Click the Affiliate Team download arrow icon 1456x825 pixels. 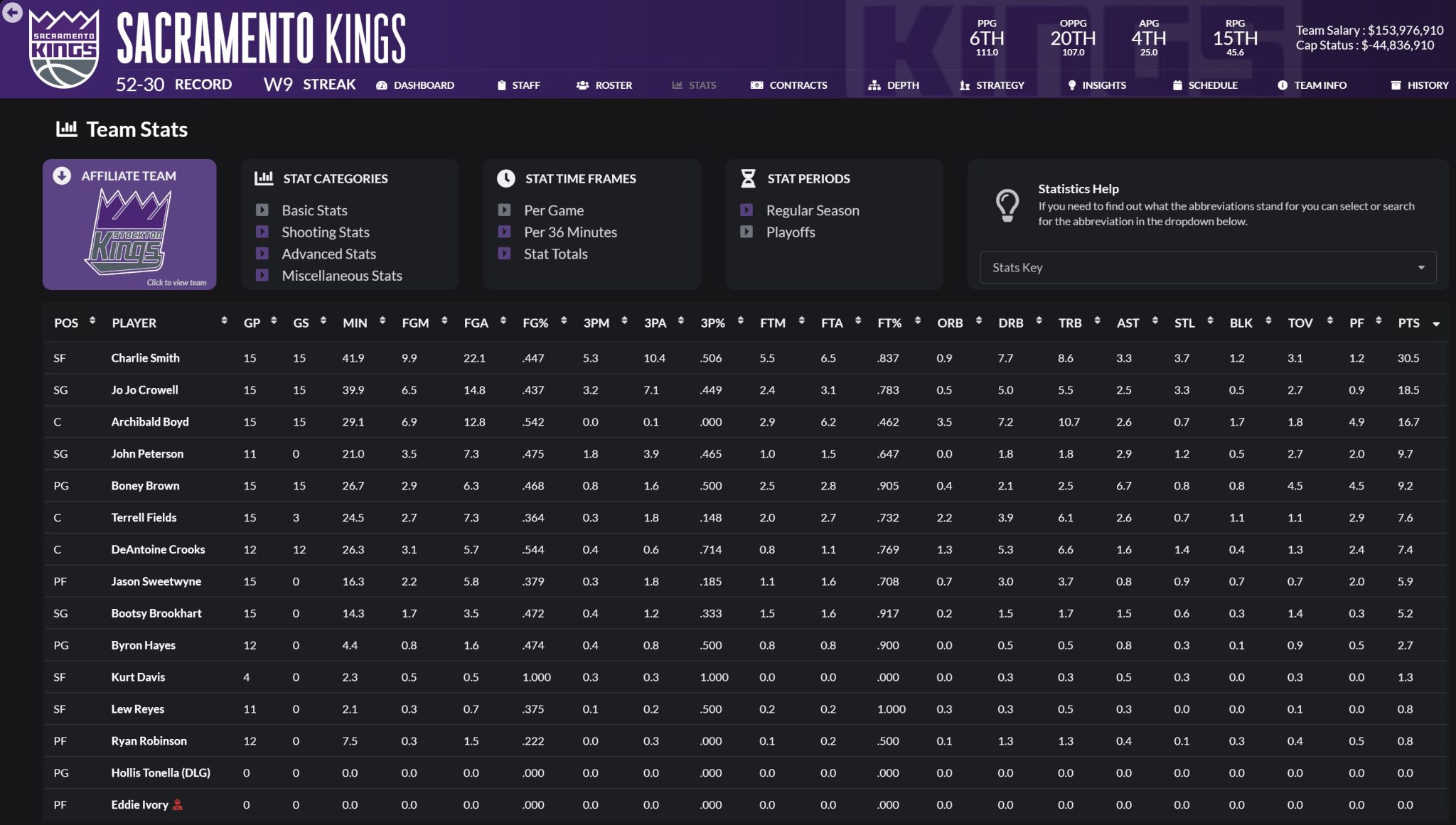(62, 176)
